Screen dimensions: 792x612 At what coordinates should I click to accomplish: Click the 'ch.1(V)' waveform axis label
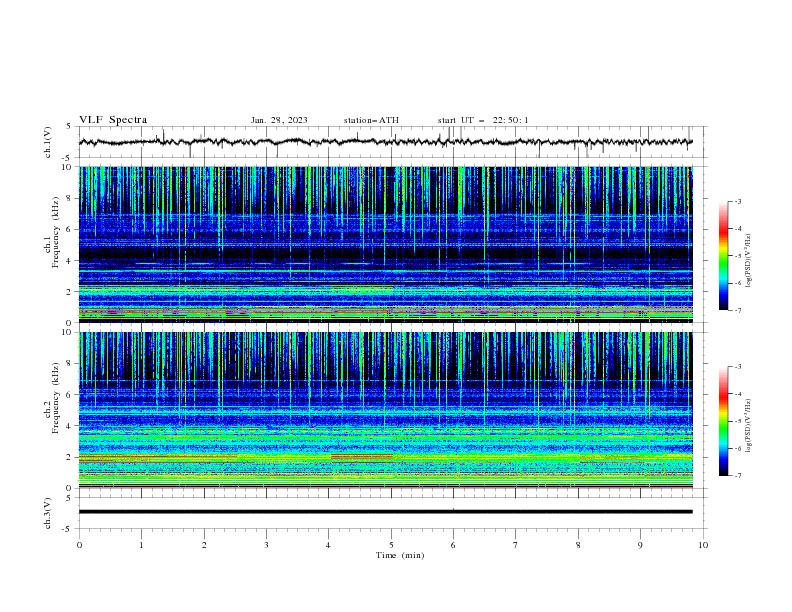click(x=48, y=142)
